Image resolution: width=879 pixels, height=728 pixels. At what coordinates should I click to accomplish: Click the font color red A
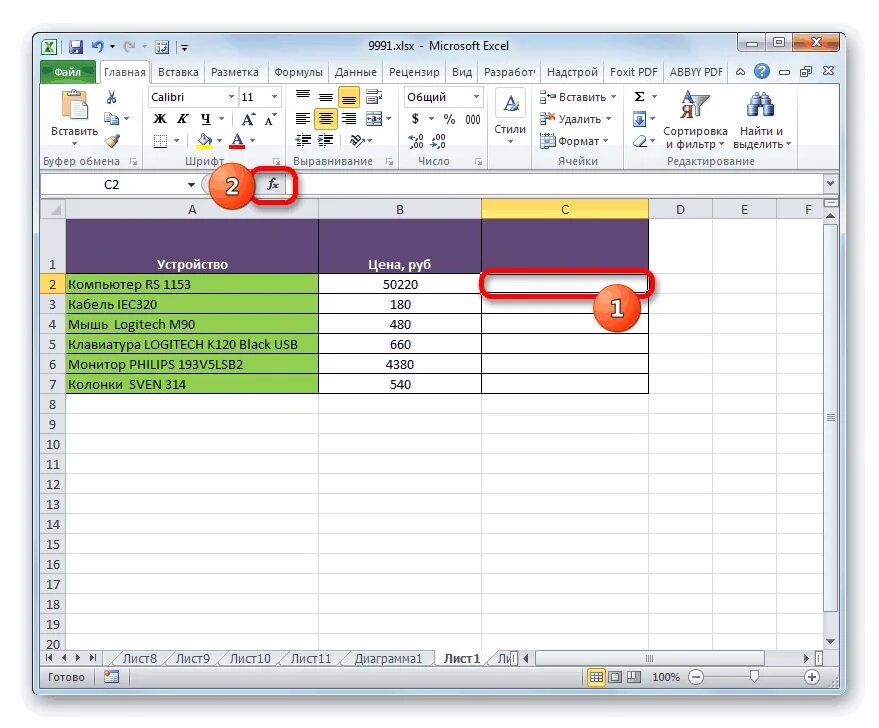tap(238, 141)
